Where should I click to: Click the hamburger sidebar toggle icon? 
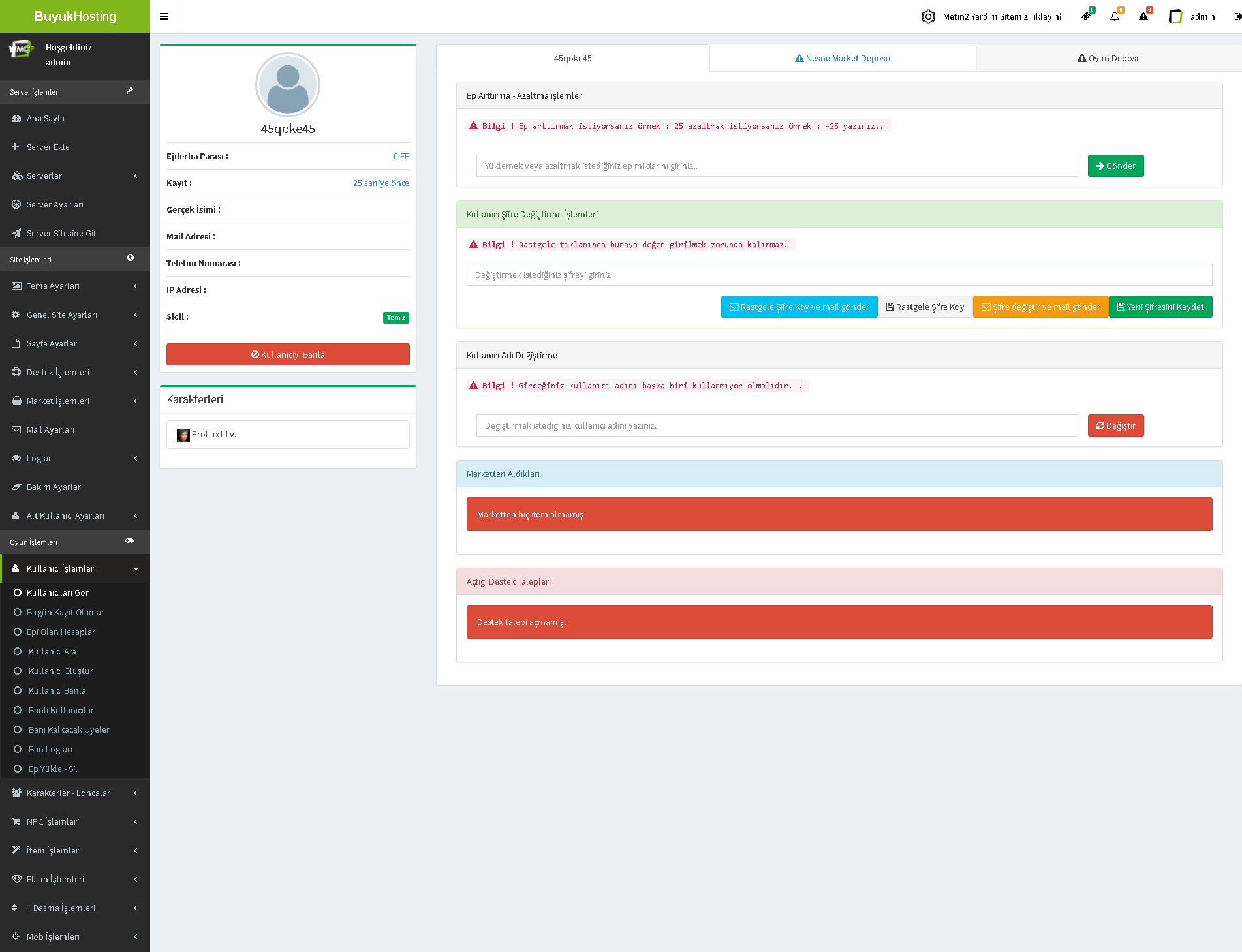pos(164,16)
